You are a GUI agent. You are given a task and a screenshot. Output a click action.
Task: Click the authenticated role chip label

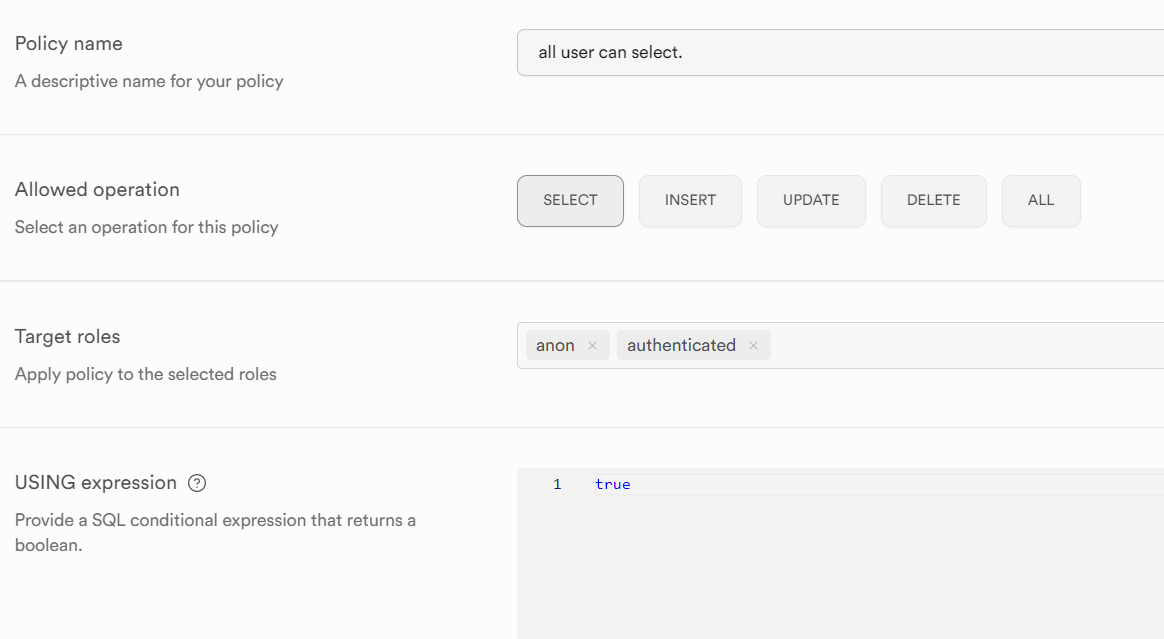coord(681,346)
